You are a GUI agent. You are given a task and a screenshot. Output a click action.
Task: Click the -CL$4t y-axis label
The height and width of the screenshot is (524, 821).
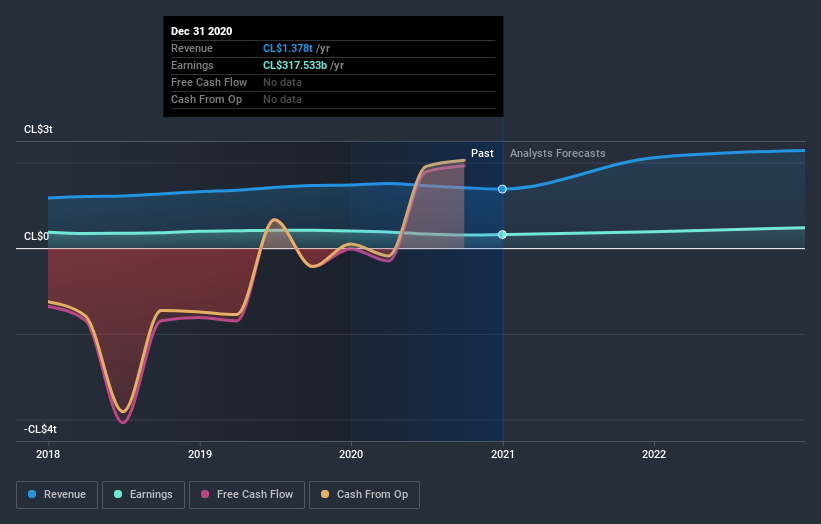(40, 429)
